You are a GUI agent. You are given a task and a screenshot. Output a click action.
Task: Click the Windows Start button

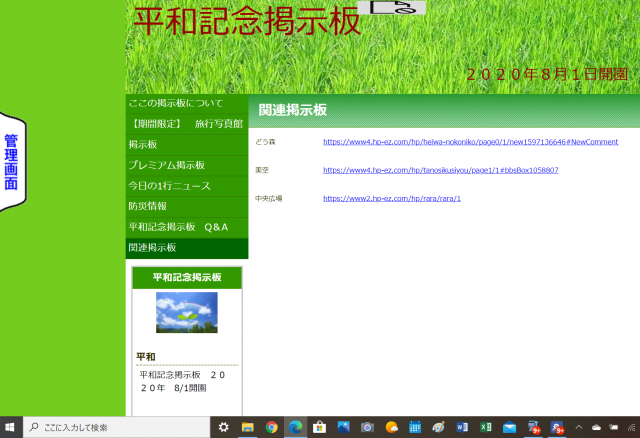11,427
